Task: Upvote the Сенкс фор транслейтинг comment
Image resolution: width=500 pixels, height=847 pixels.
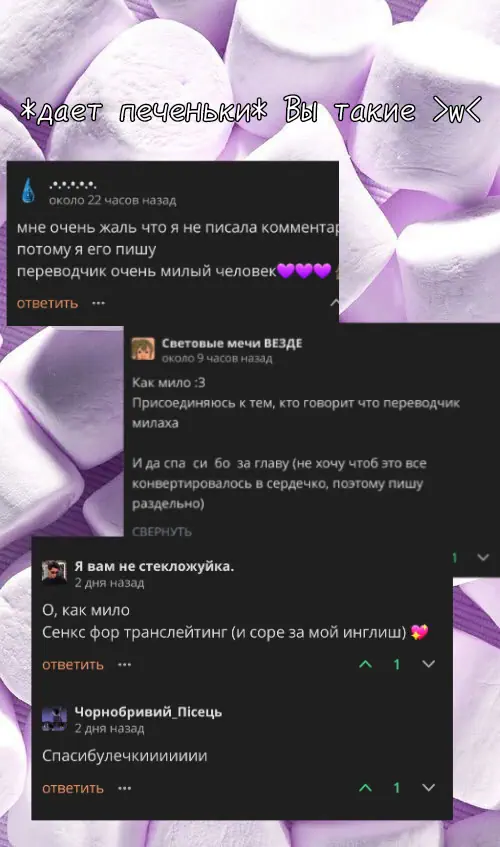Action: point(366,664)
